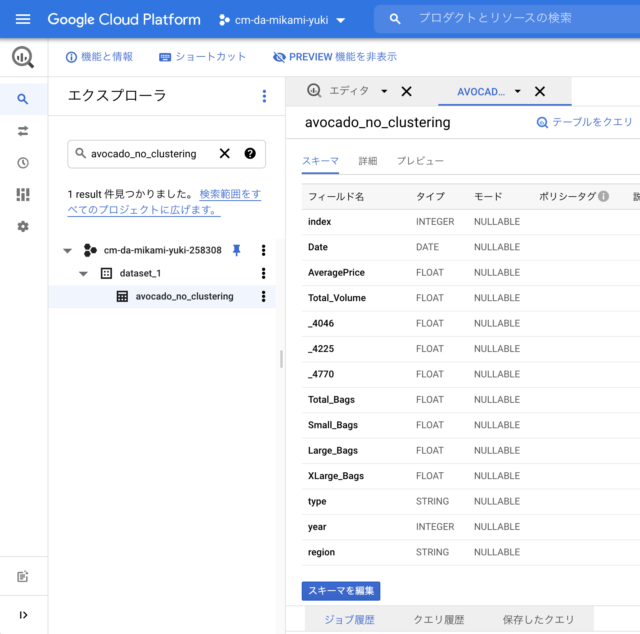This screenshot has height=634, width=640.
Task: Click the panel resize handle
Action: pos(281,359)
